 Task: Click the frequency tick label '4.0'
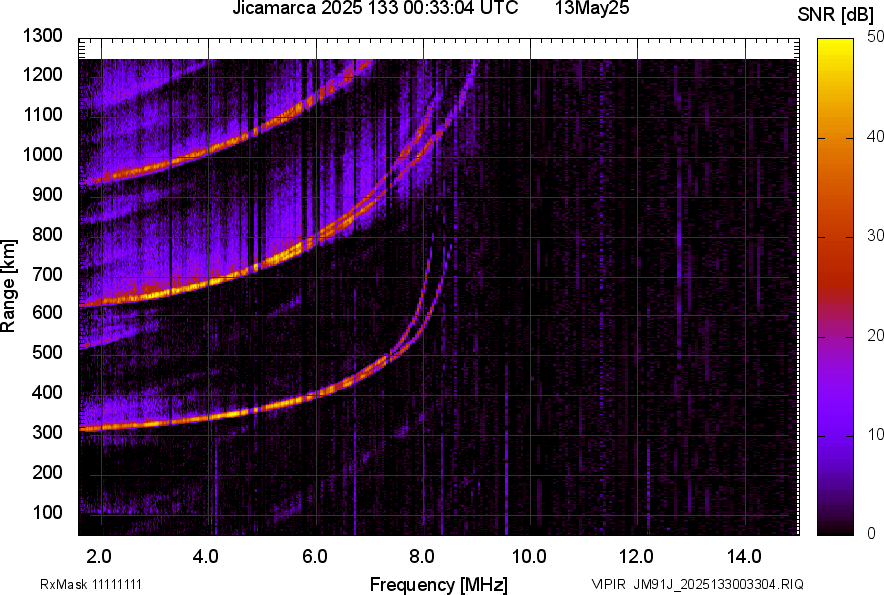coord(206,557)
